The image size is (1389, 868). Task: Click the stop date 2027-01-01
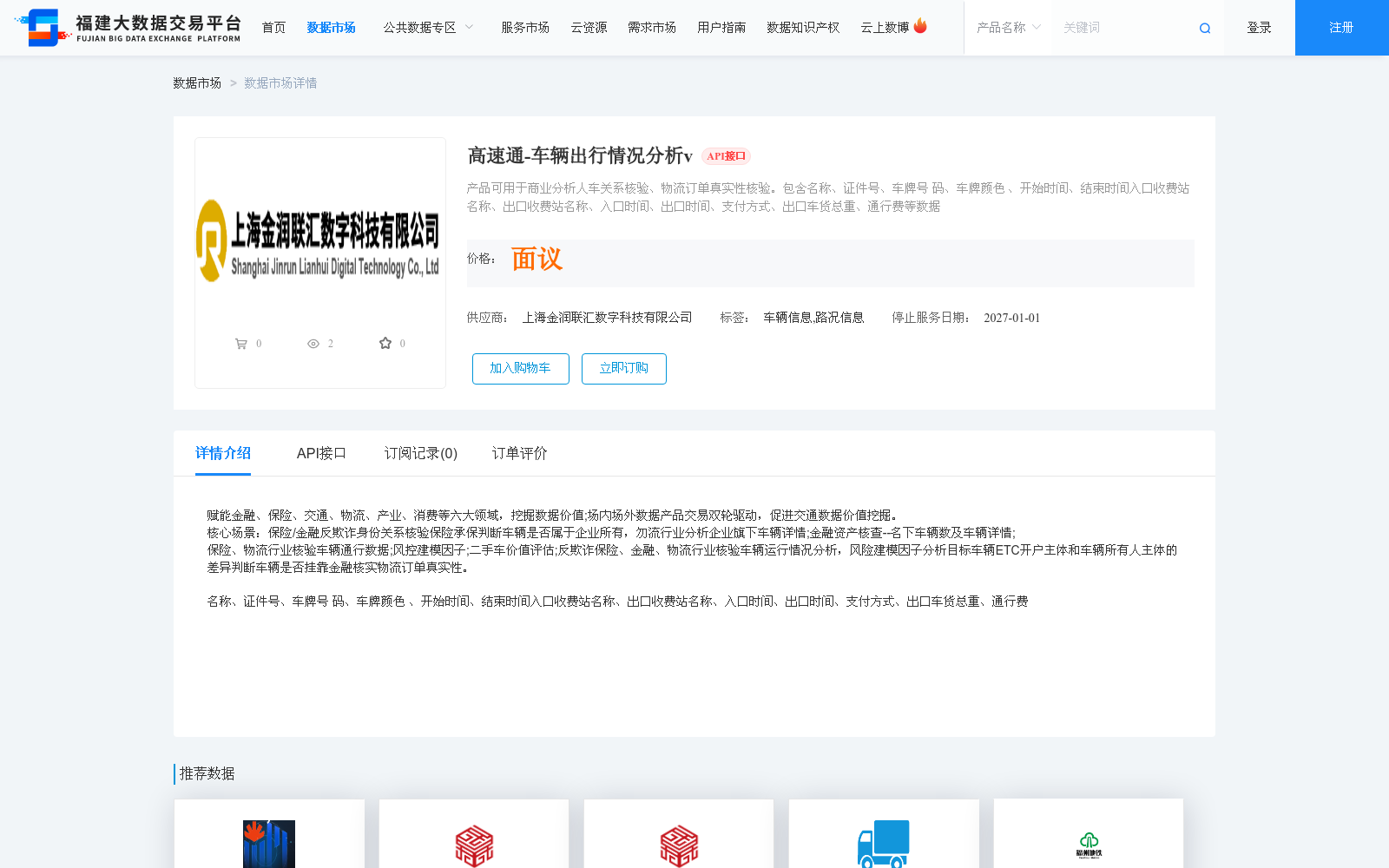pyautogui.click(x=1011, y=318)
